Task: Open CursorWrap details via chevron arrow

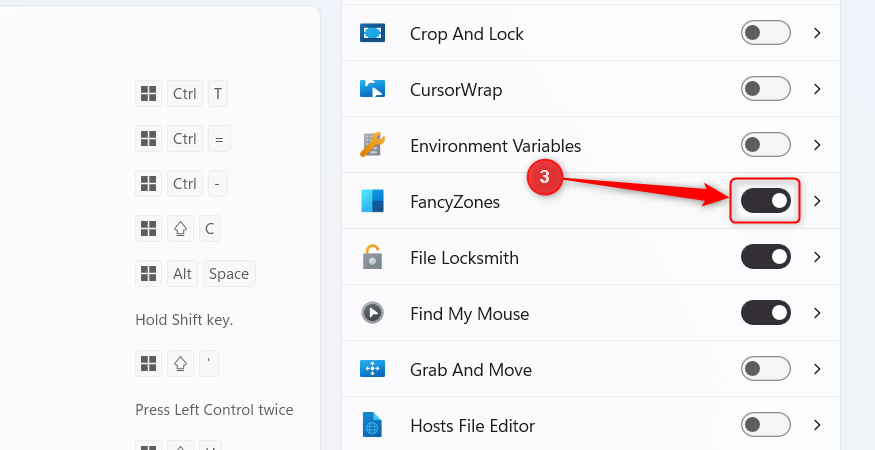Action: (818, 89)
